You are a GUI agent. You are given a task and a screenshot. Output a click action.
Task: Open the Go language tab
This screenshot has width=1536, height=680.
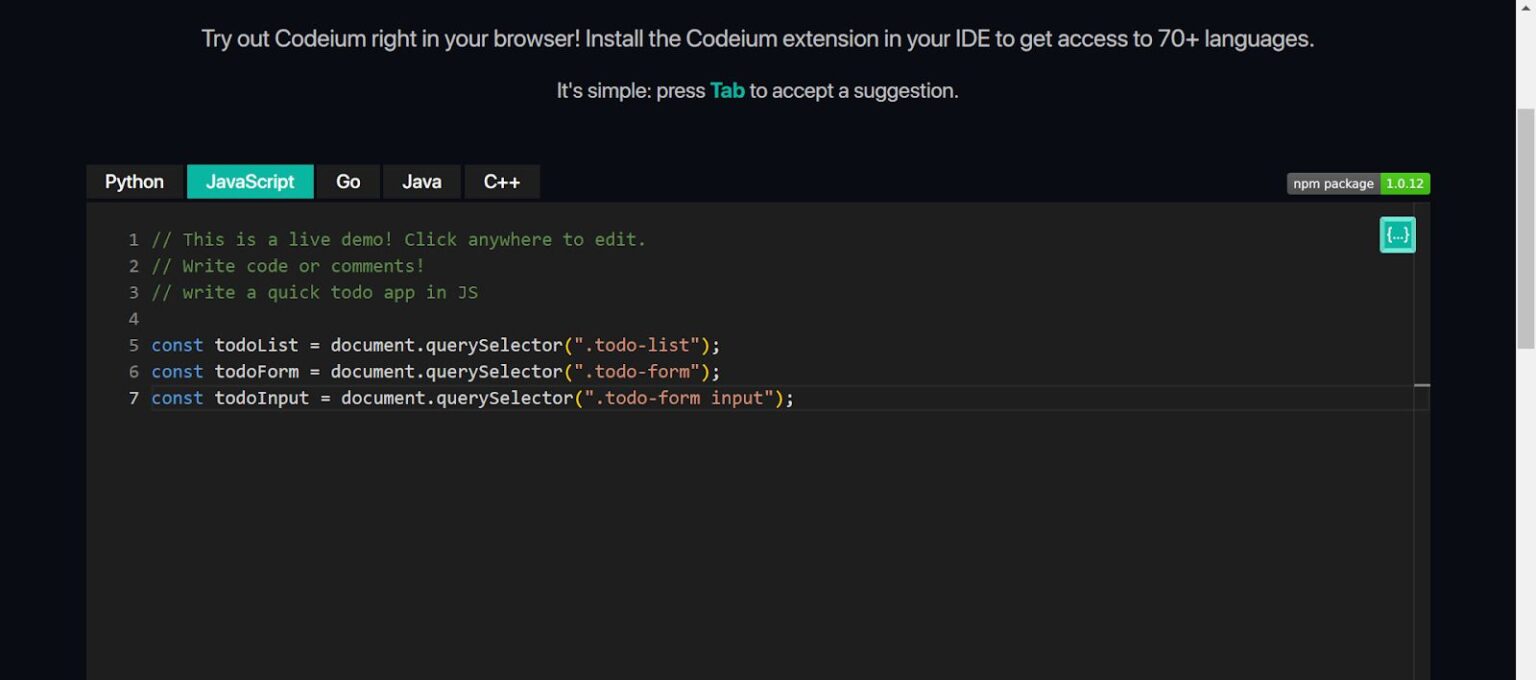[348, 181]
